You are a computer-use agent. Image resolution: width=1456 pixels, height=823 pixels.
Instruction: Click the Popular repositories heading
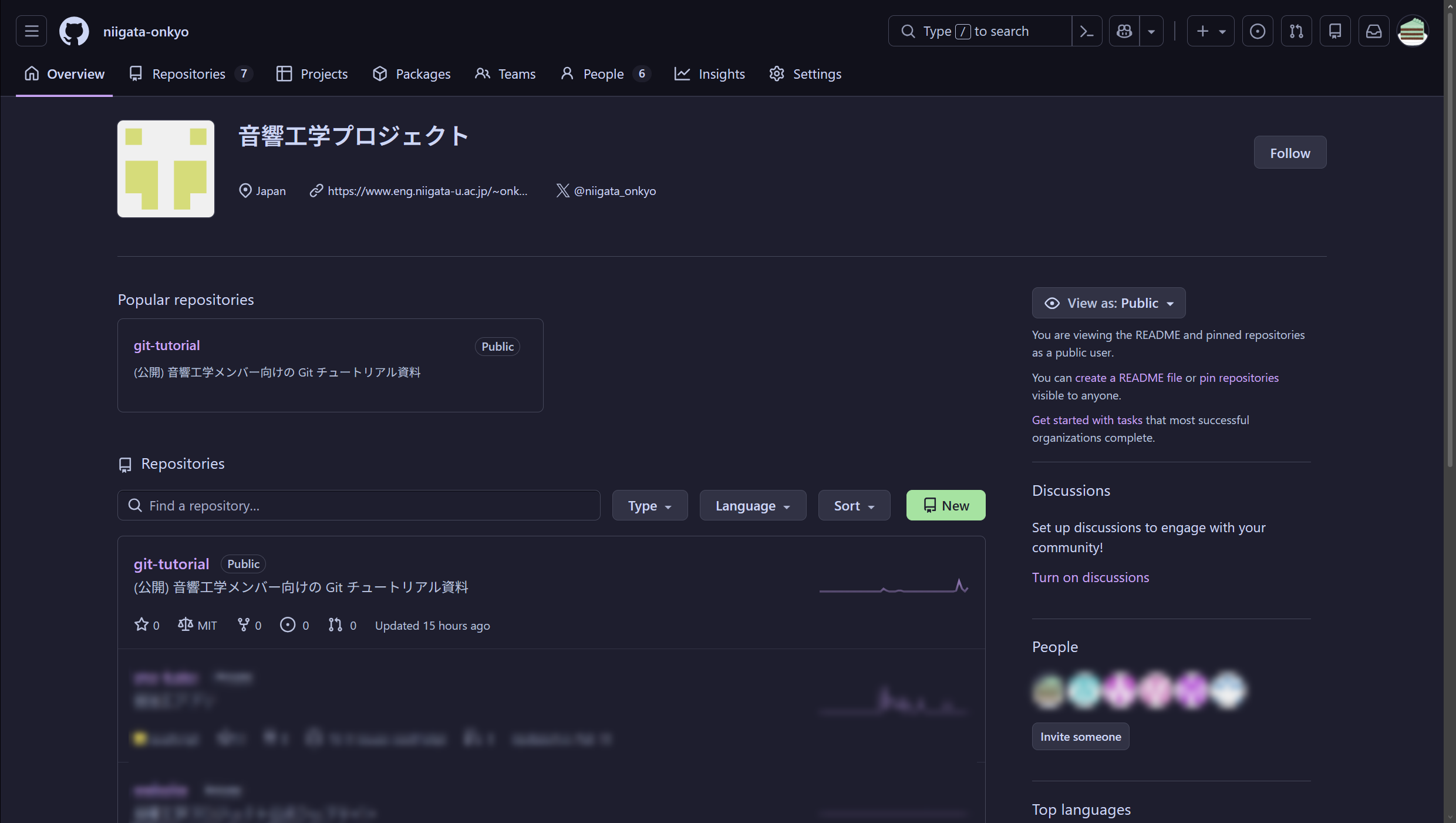[186, 300]
